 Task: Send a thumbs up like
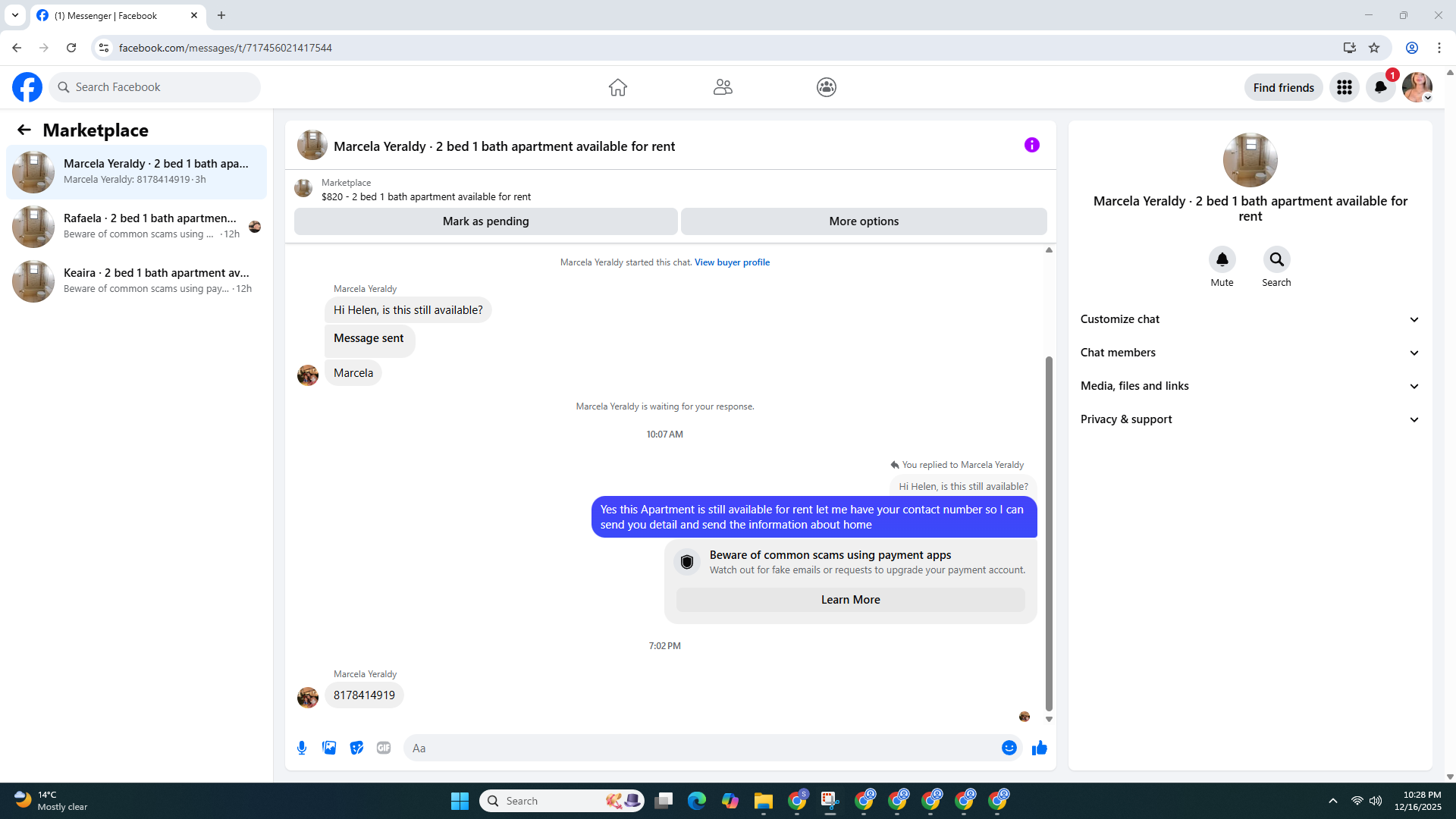[x=1040, y=748]
